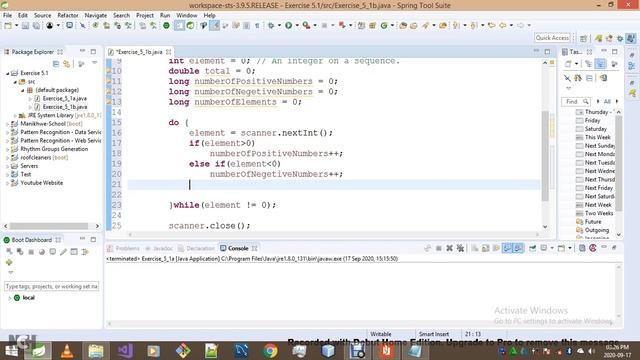Click the Save All icon in the toolbar
This screenshot has width=640, height=360.
36,26
